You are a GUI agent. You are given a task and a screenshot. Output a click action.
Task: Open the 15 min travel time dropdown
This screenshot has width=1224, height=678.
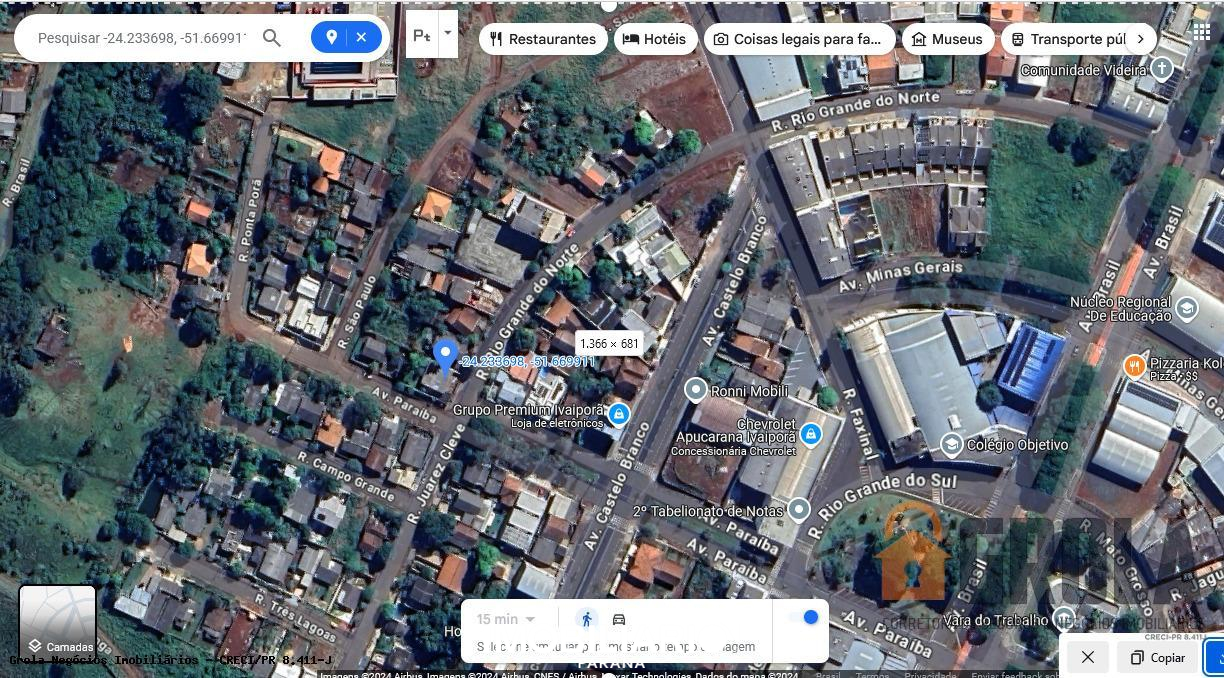(x=505, y=618)
